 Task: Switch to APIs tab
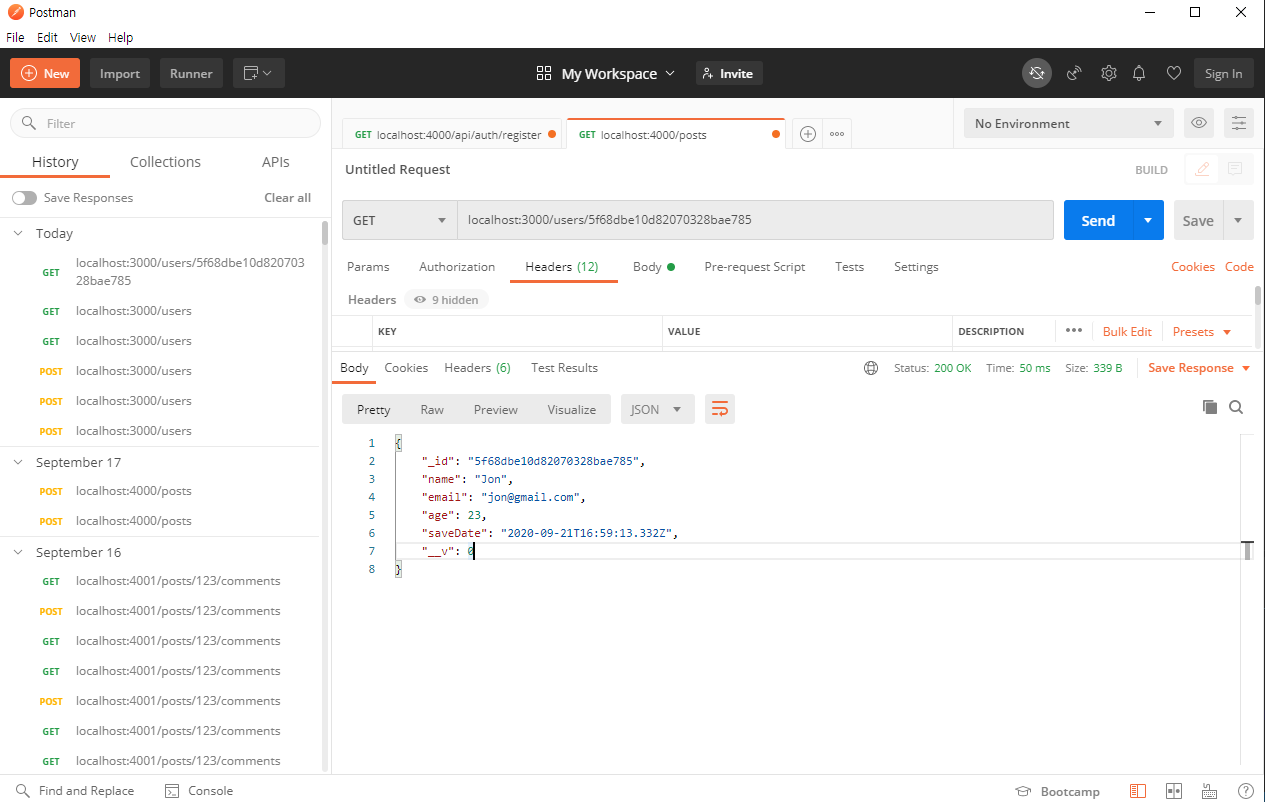[276, 162]
